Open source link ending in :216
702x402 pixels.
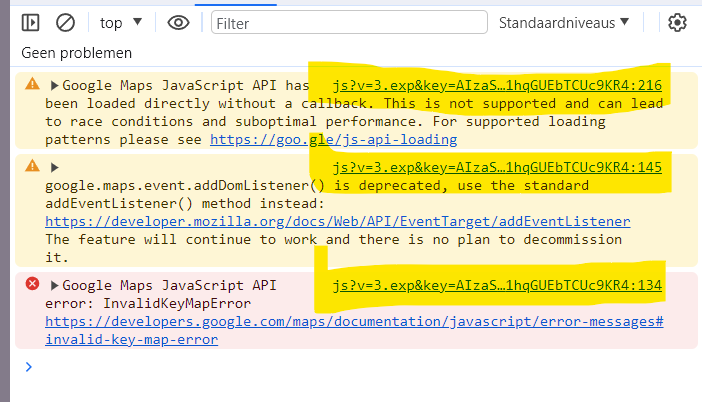coord(497,86)
